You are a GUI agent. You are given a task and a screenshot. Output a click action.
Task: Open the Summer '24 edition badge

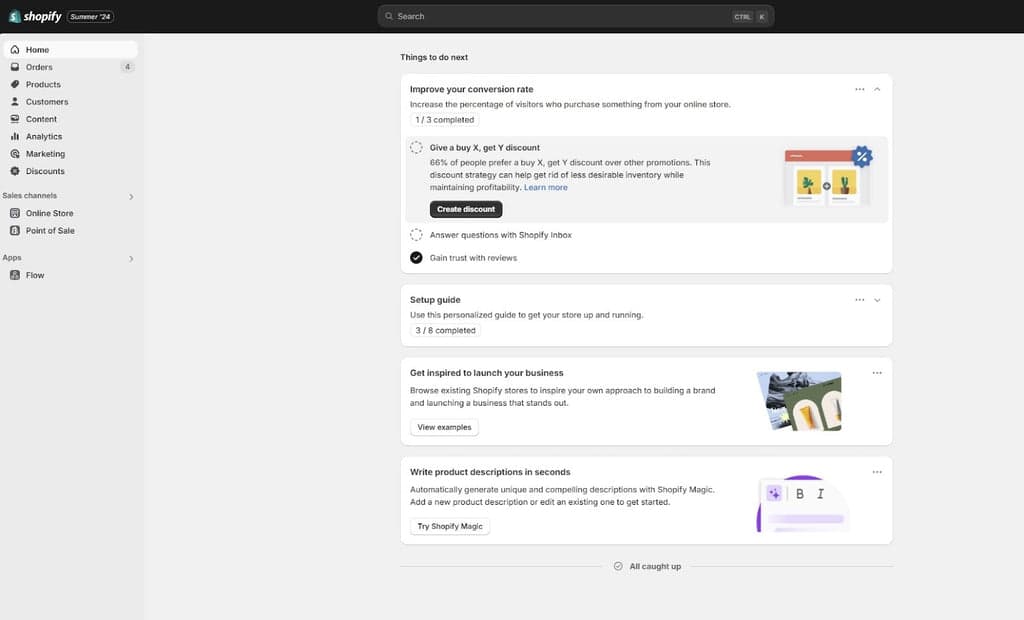point(90,16)
